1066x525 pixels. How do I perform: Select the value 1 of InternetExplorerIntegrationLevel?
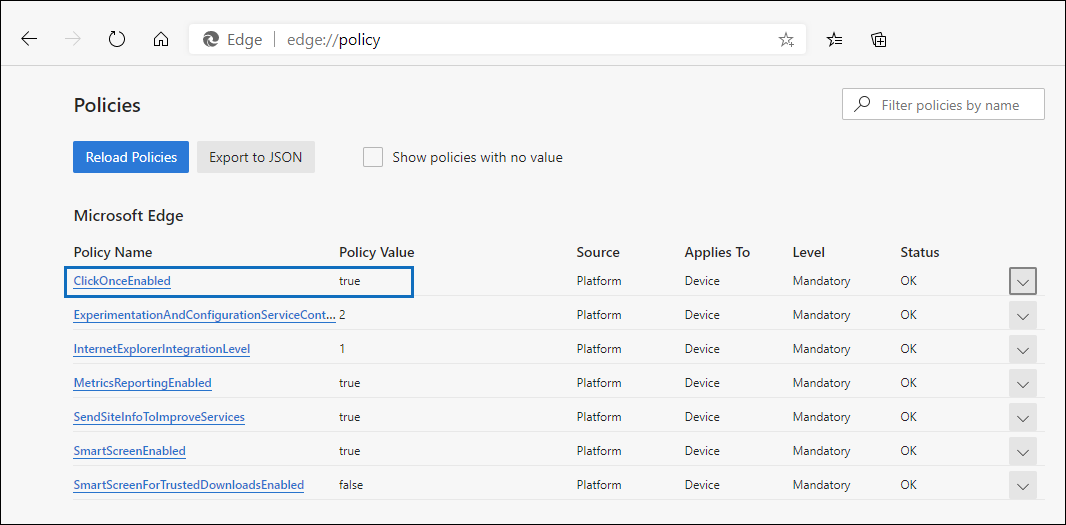point(343,349)
